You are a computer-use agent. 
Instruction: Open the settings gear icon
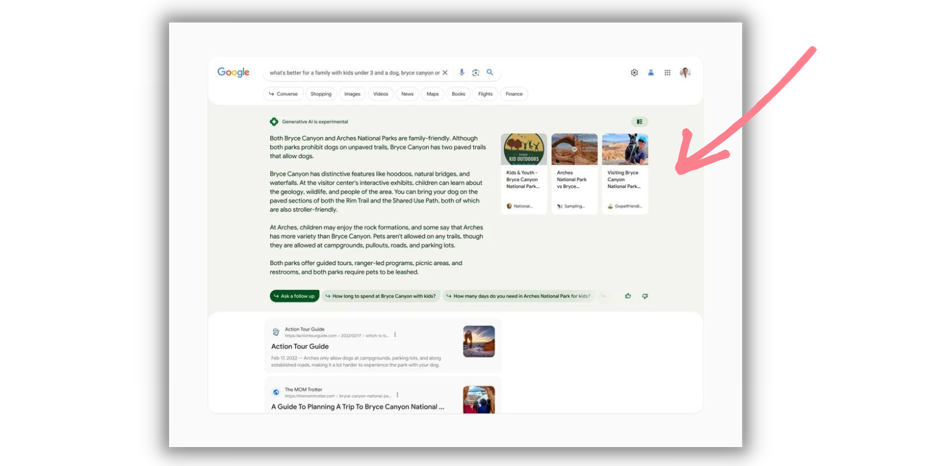[634, 73]
